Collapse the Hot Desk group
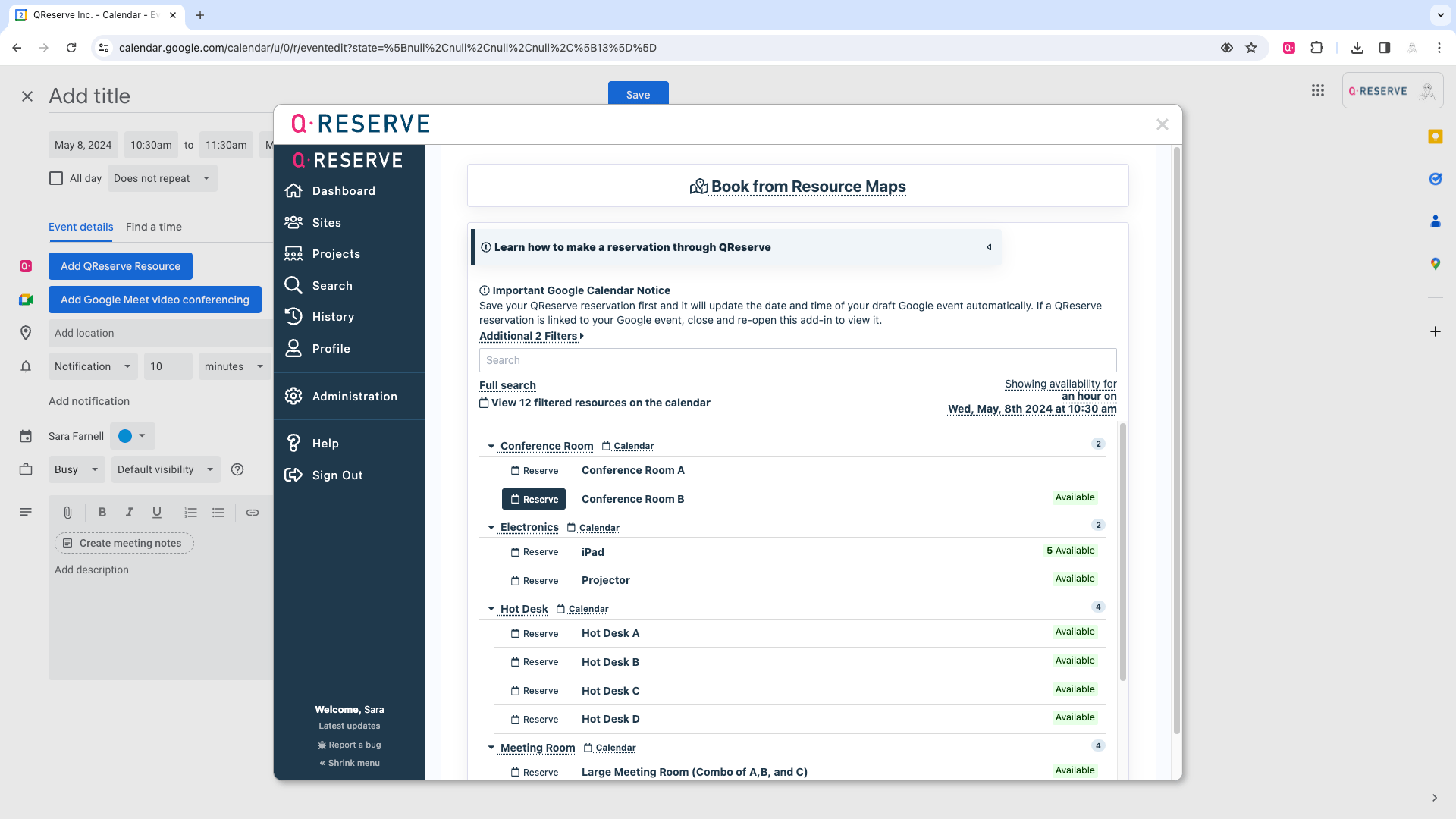 tap(491, 609)
